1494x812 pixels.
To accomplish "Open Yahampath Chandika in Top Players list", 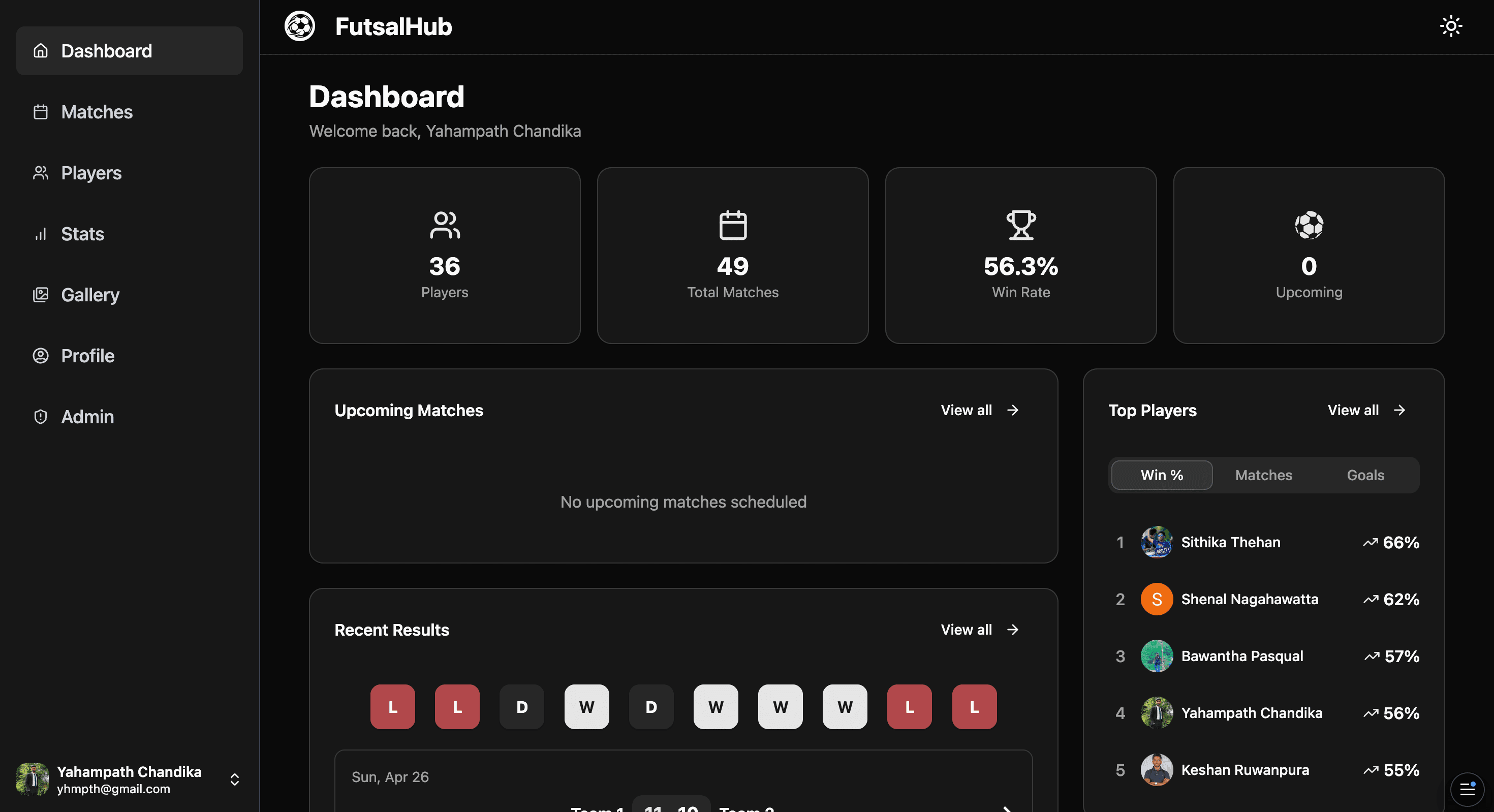I will tap(1264, 712).
